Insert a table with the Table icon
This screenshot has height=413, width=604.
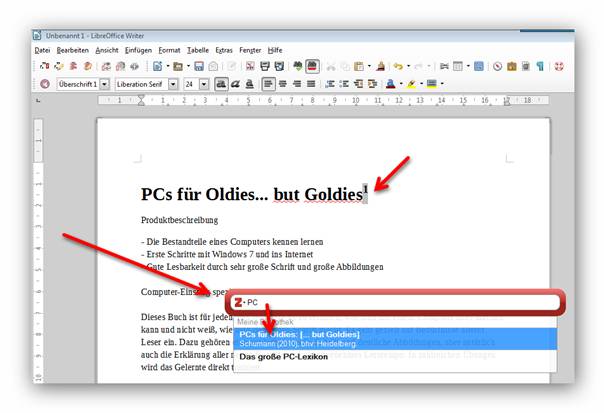point(458,66)
